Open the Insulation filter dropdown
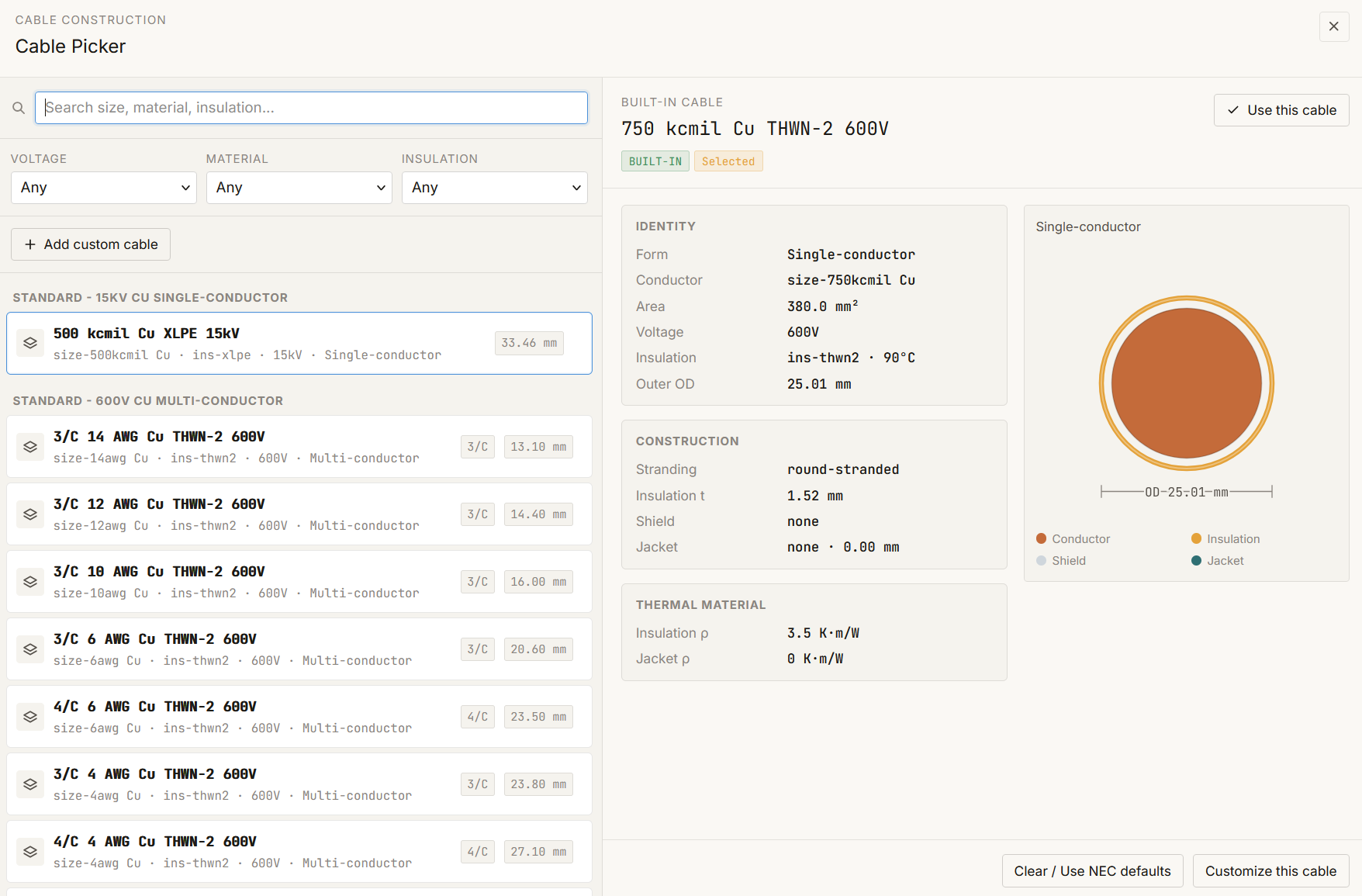 tap(495, 188)
